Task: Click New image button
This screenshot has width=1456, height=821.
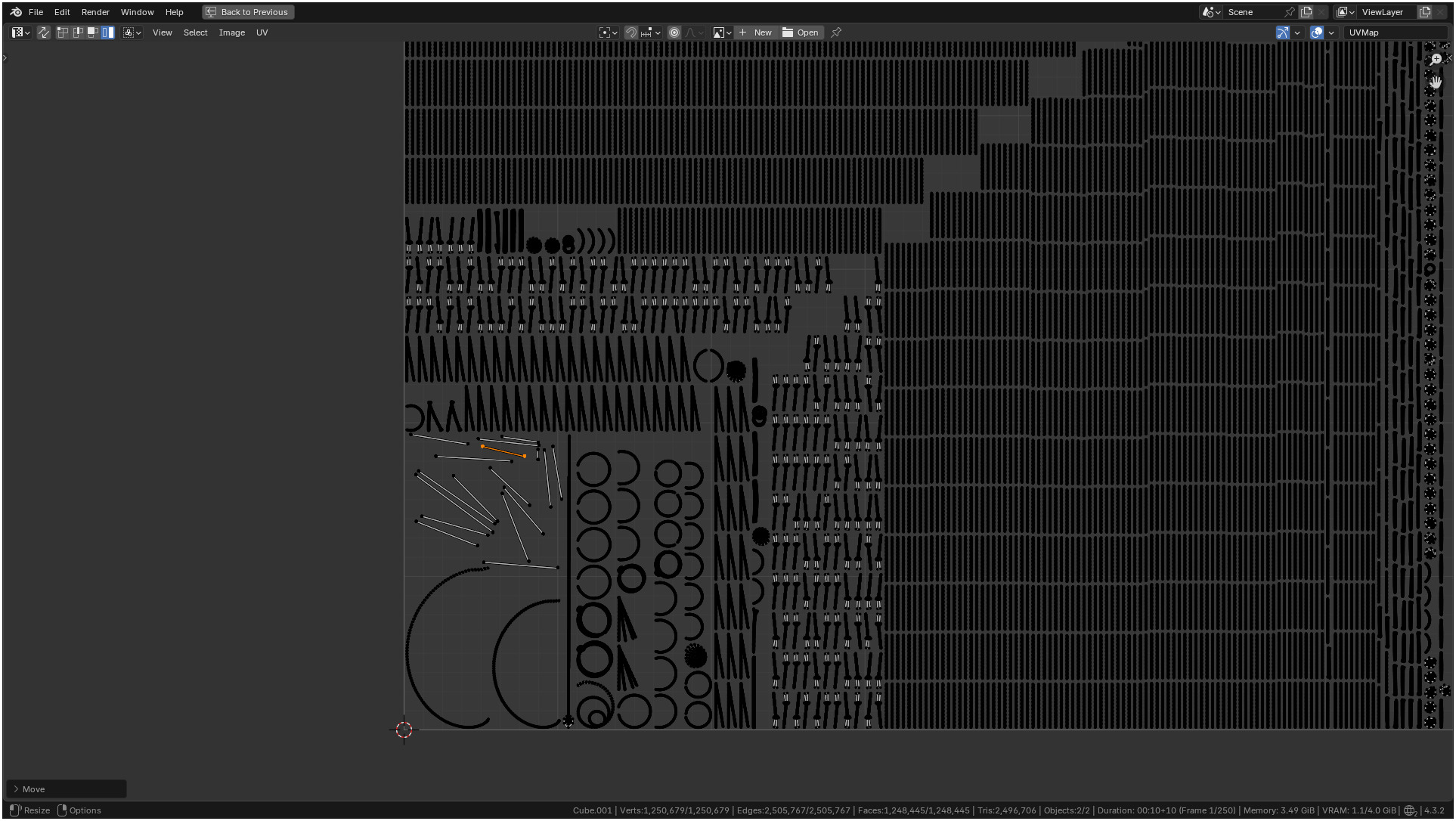Action: pyautogui.click(x=756, y=33)
